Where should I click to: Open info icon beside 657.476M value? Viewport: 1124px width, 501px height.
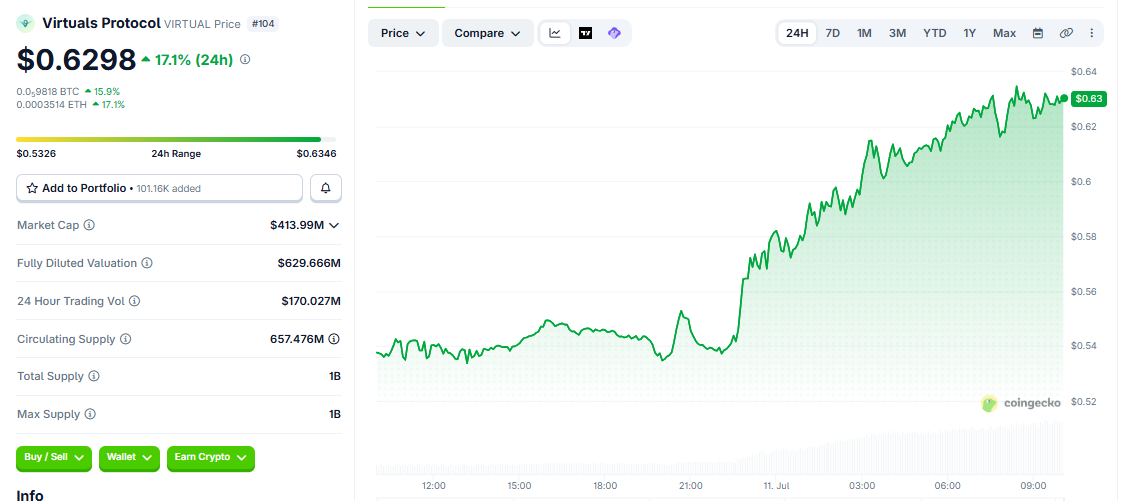click(x=334, y=339)
